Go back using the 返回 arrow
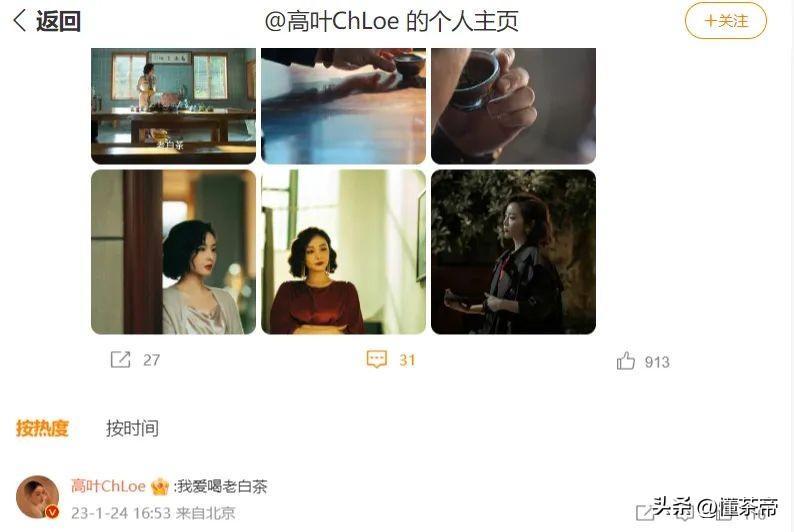This screenshot has height=532, width=794. [x=47, y=21]
